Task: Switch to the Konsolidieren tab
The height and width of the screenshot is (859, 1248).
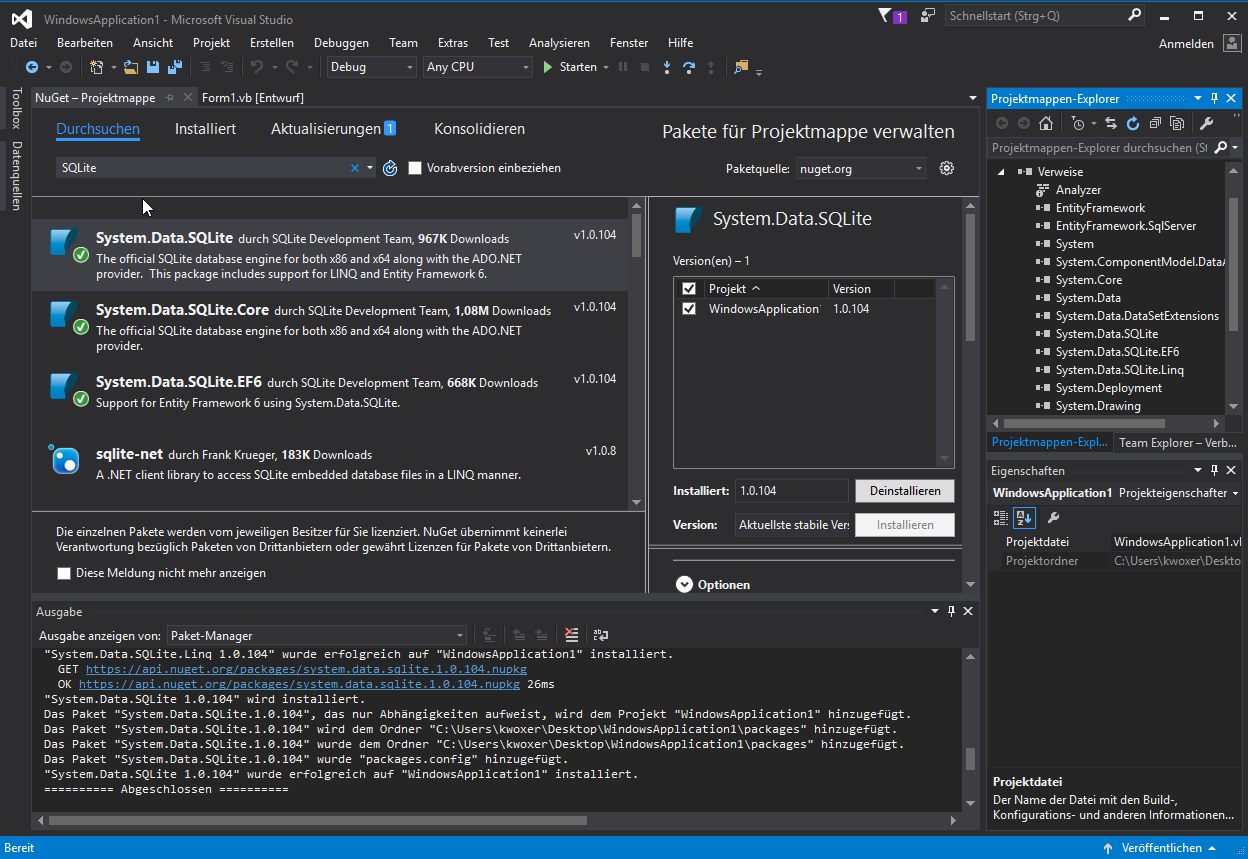Action: [479, 129]
